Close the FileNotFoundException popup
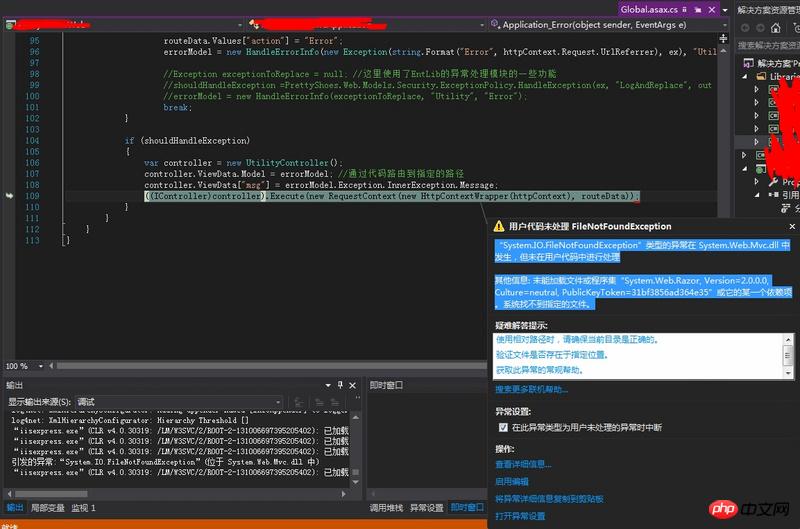800x529 pixels. (792, 226)
